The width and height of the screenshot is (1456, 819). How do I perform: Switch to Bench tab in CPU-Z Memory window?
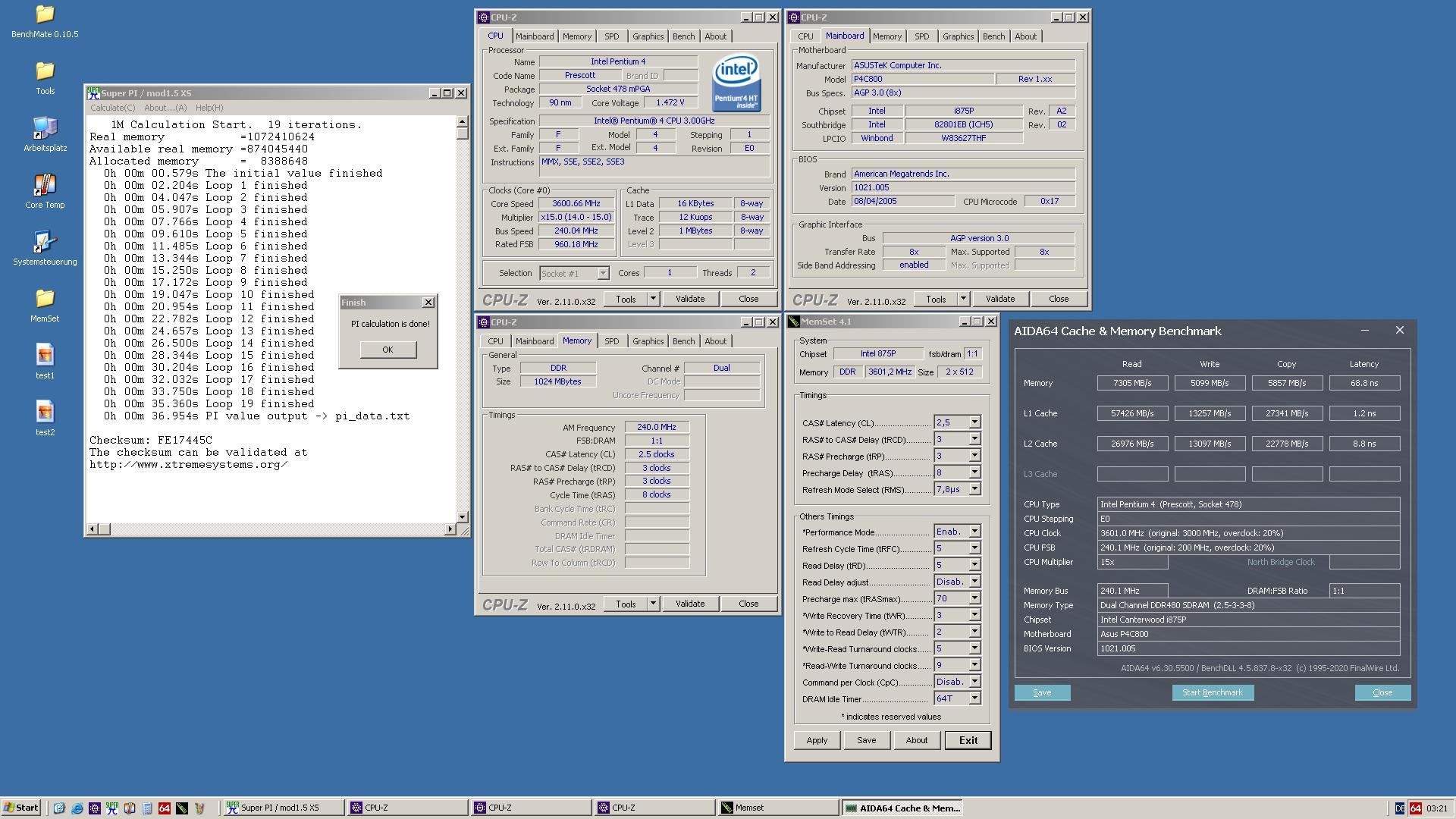[683, 341]
